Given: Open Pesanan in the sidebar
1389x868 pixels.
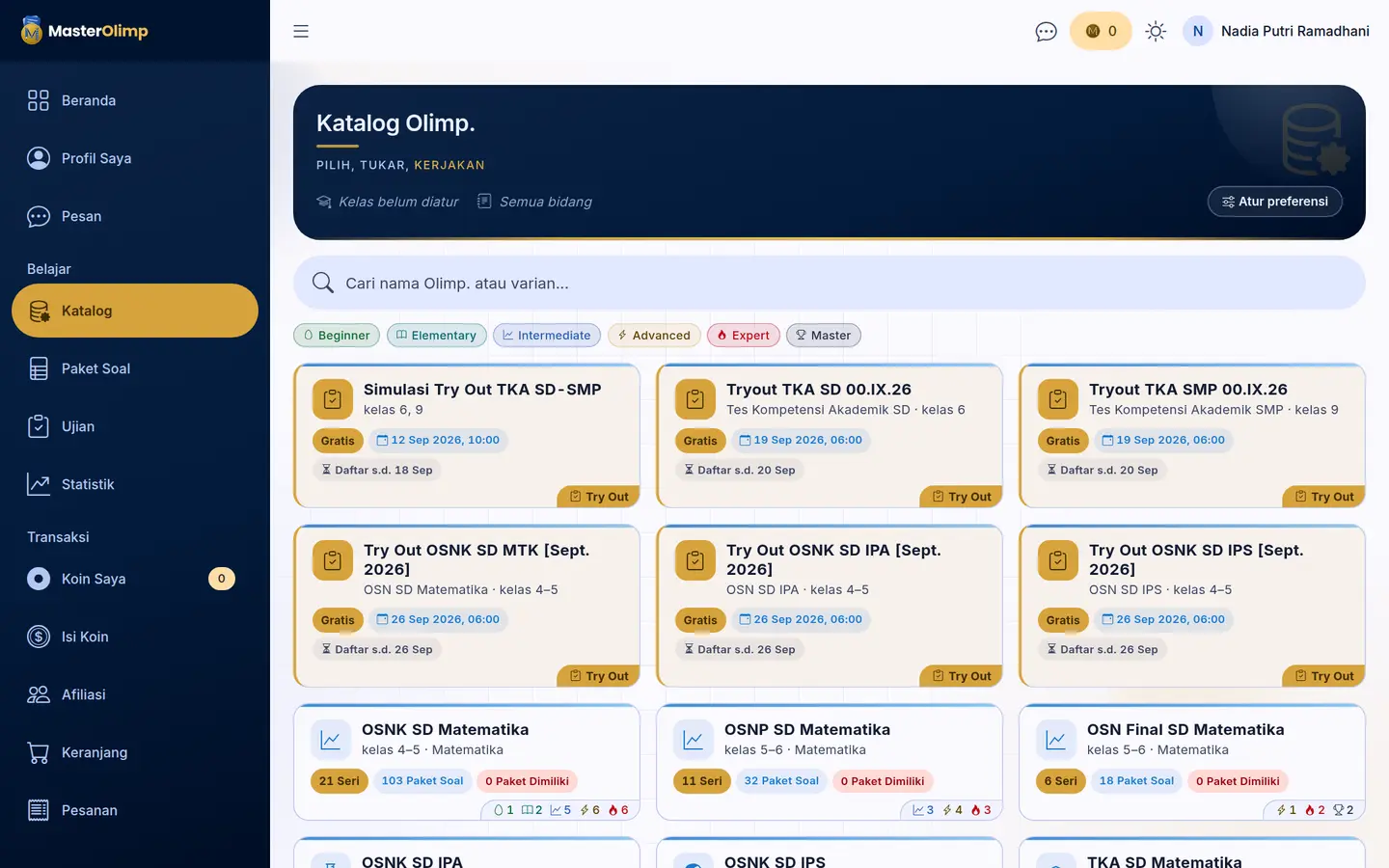Looking at the screenshot, I should point(135,810).
